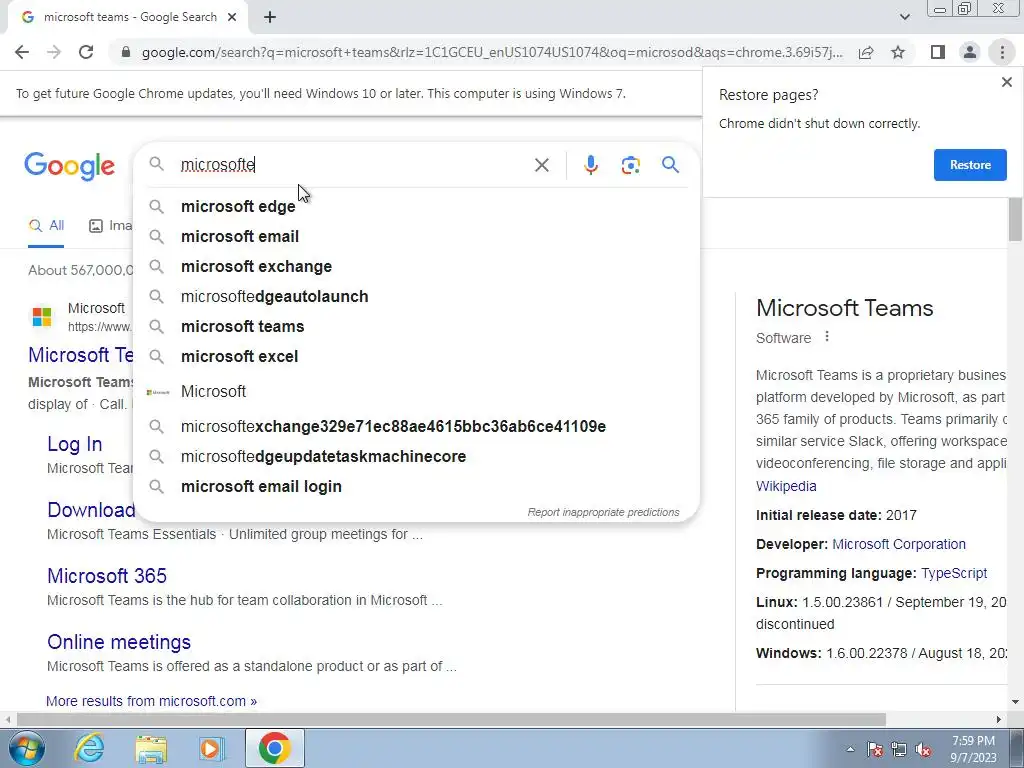Select suggestion microsoft exchange
The width and height of the screenshot is (1024, 768).
pyautogui.click(x=416, y=266)
